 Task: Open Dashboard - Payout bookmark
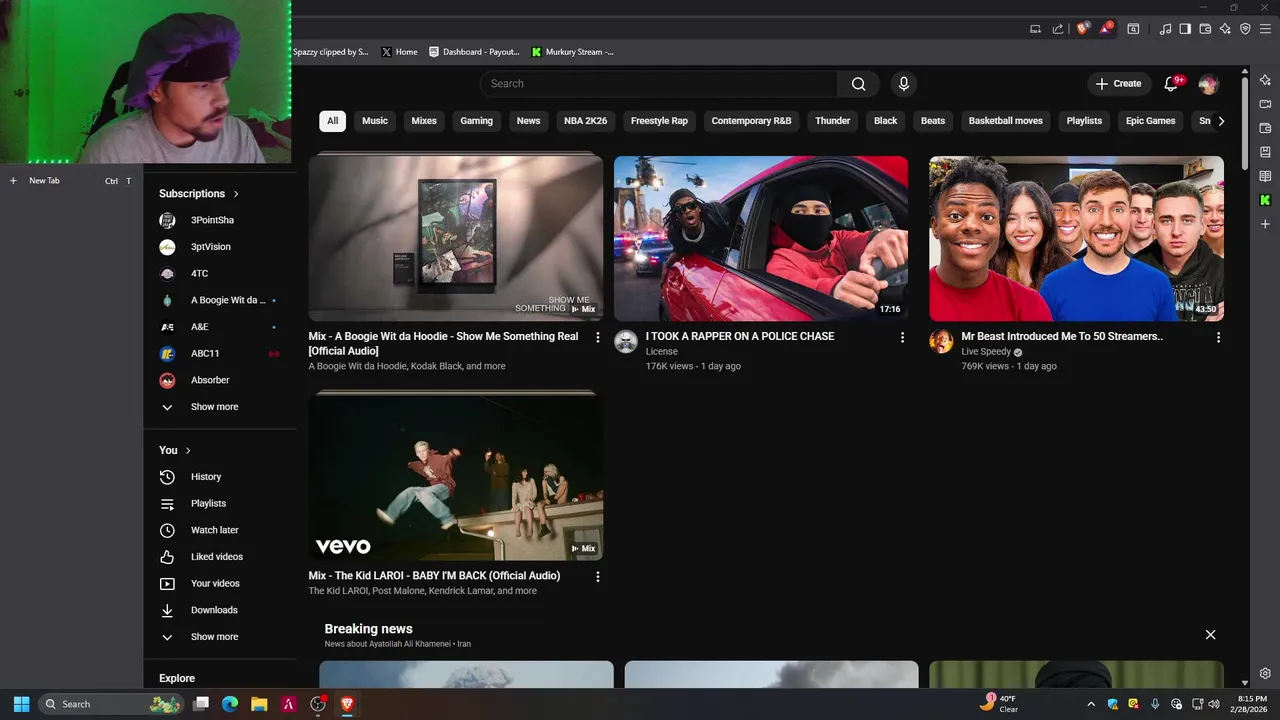[474, 52]
